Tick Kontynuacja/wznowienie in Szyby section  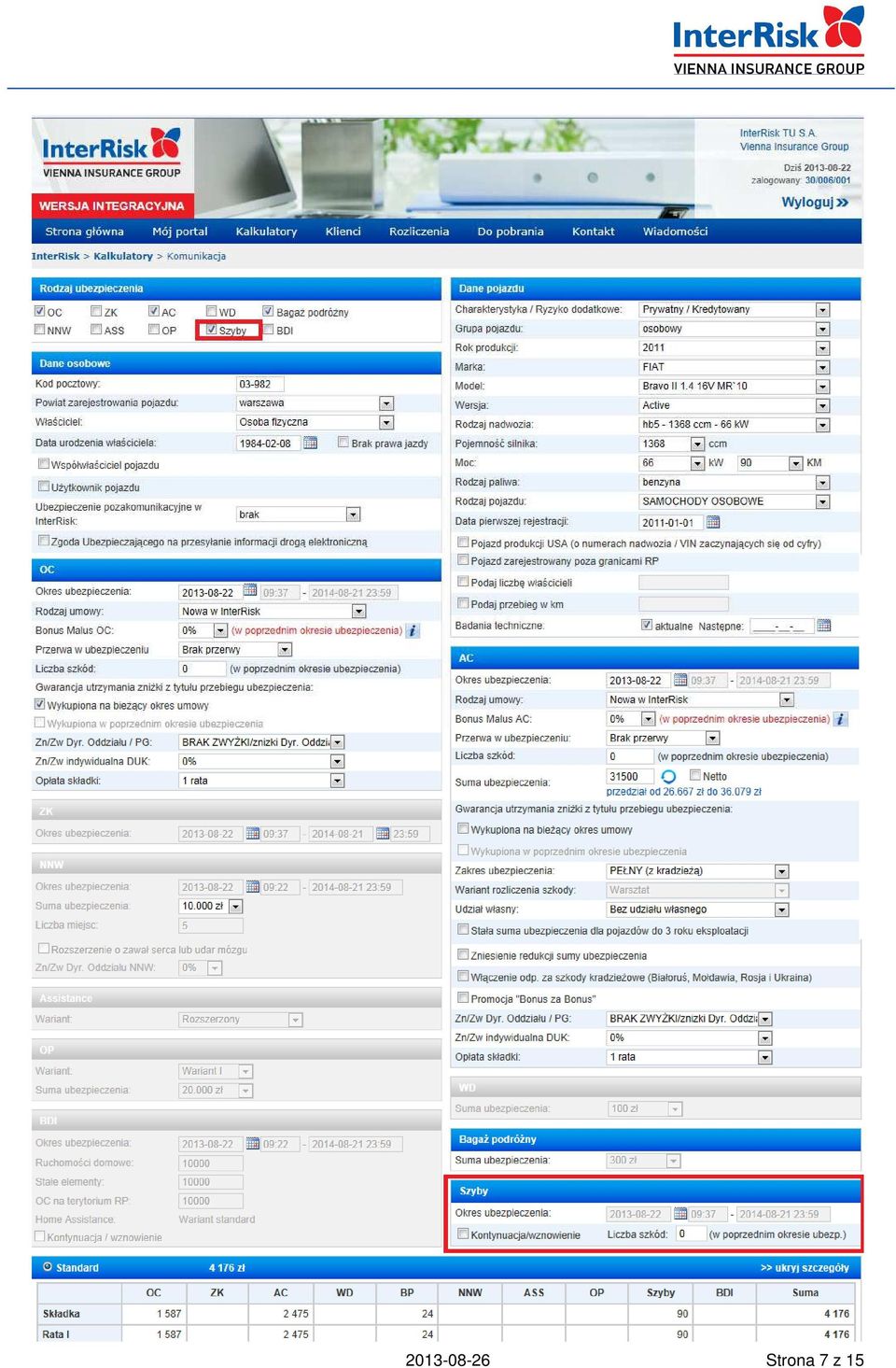(463, 1234)
